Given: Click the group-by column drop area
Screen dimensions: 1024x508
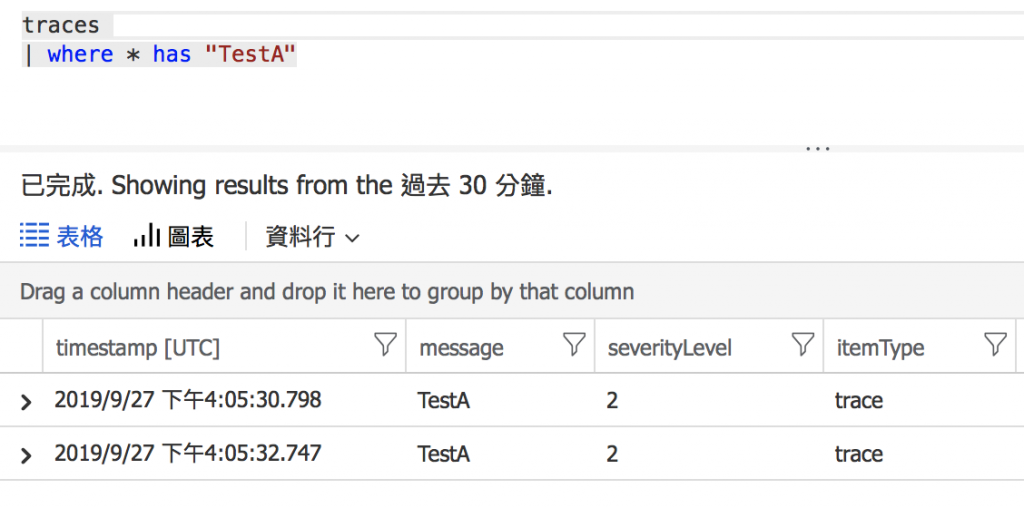Looking at the screenshot, I should 327,292.
